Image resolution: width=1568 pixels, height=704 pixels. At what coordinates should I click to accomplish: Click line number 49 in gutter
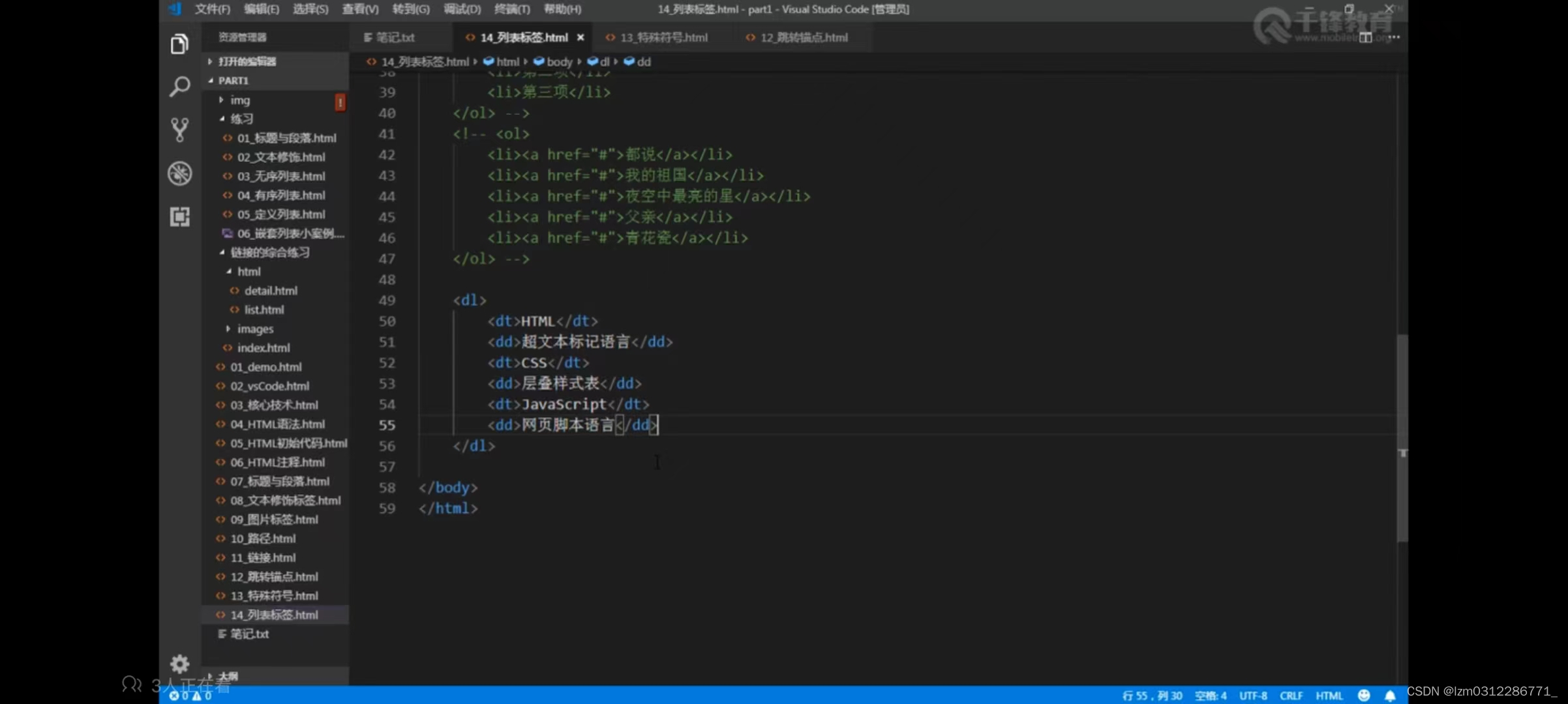point(387,301)
